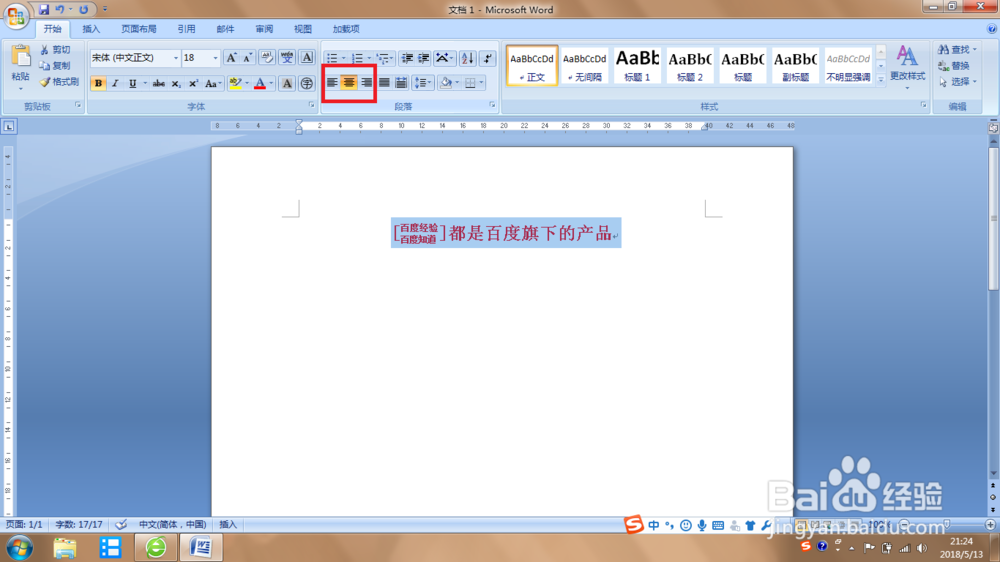The height and width of the screenshot is (562, 1000).
Task: Click the Decrease Indent icon
Action: 407,58
